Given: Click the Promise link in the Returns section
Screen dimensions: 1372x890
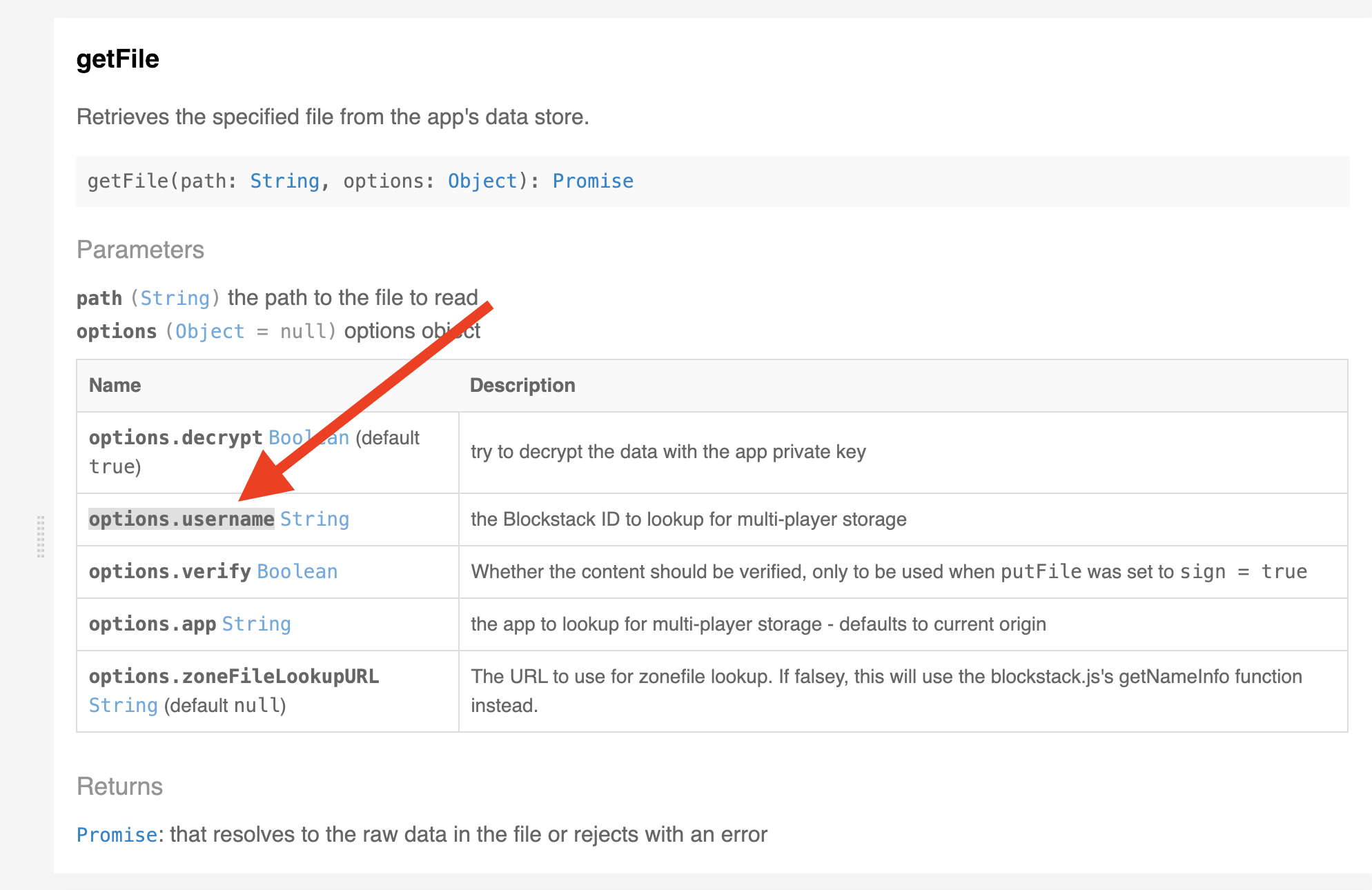Looking at the screenshot, I should tap(116, 834).
